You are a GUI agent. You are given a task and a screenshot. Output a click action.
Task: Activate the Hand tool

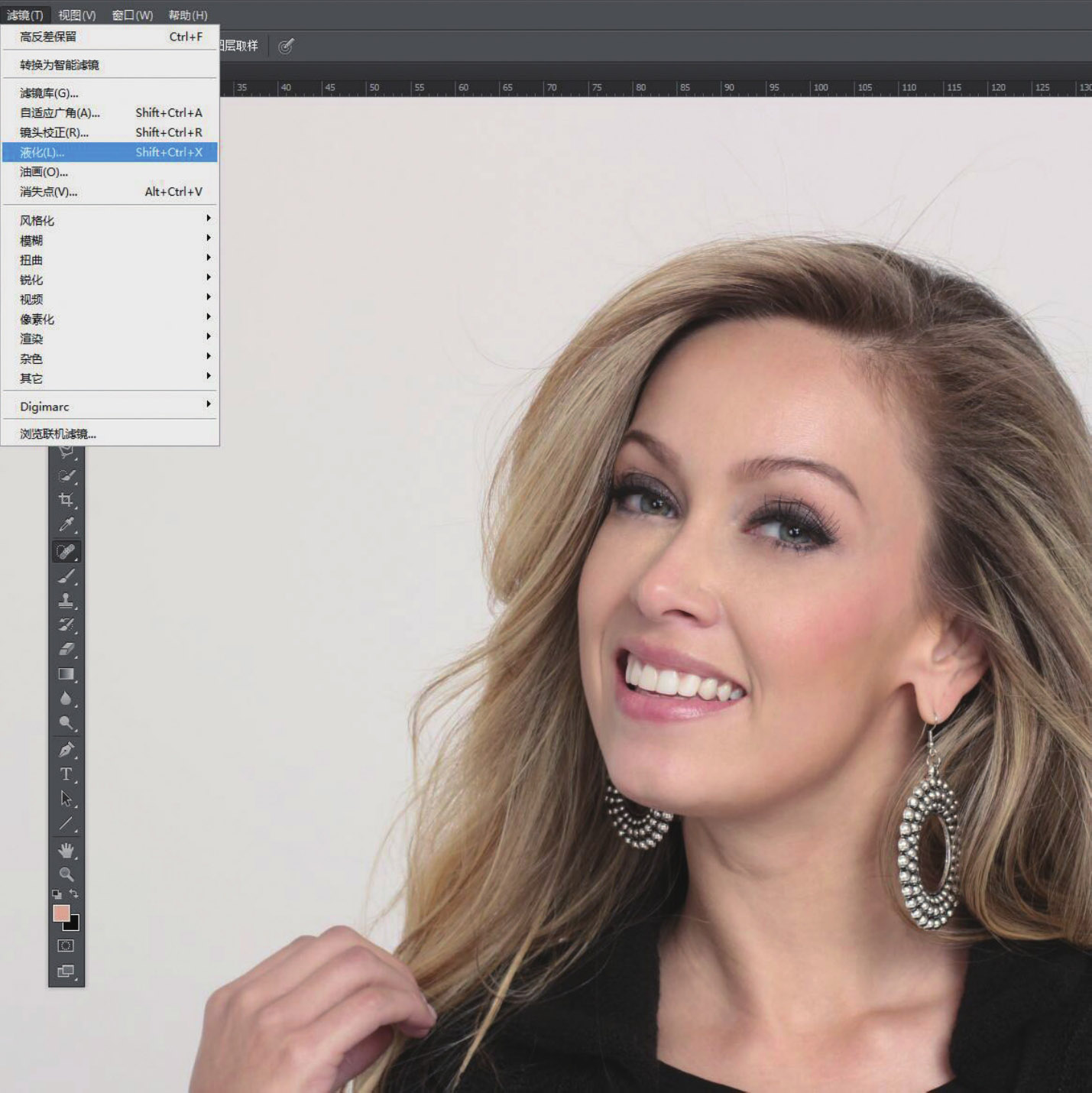66,850
